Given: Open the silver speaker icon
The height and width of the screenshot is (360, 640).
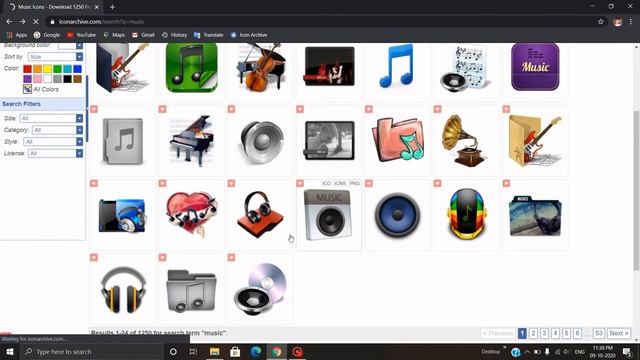Looking at the screenshot, I should [x=262, y=142].
